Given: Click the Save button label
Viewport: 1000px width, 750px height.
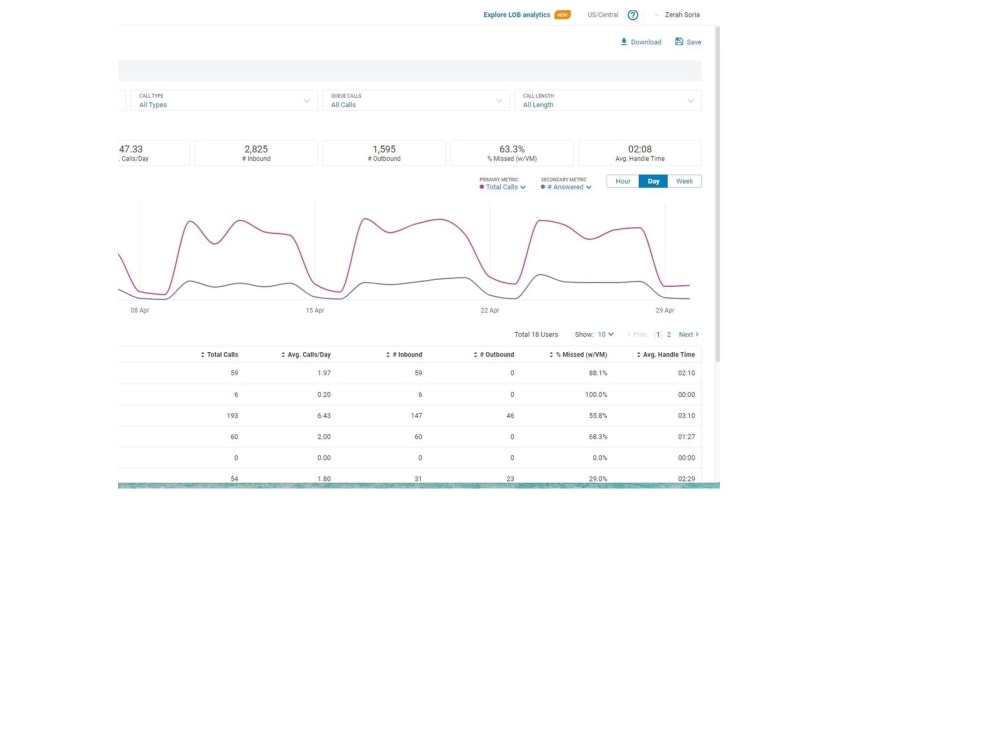Looking at the screenshot, I should tap(694, 42).
